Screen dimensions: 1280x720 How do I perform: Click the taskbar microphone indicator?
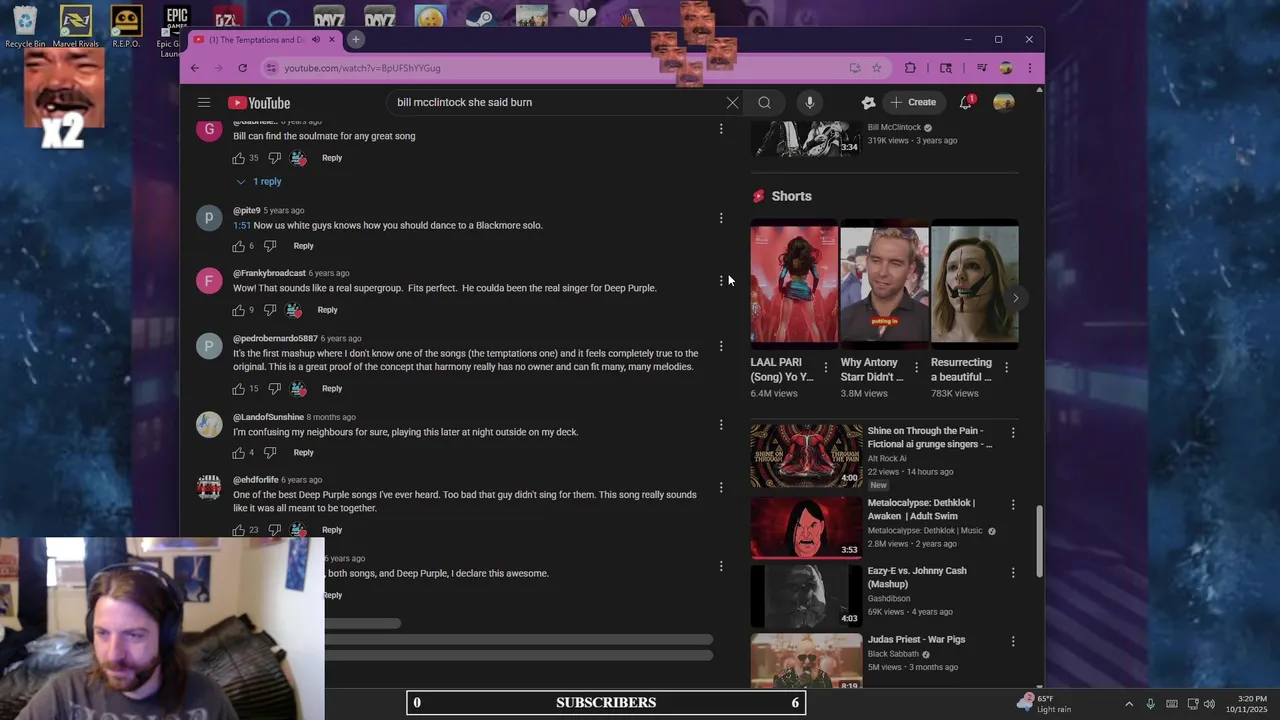1150,703
